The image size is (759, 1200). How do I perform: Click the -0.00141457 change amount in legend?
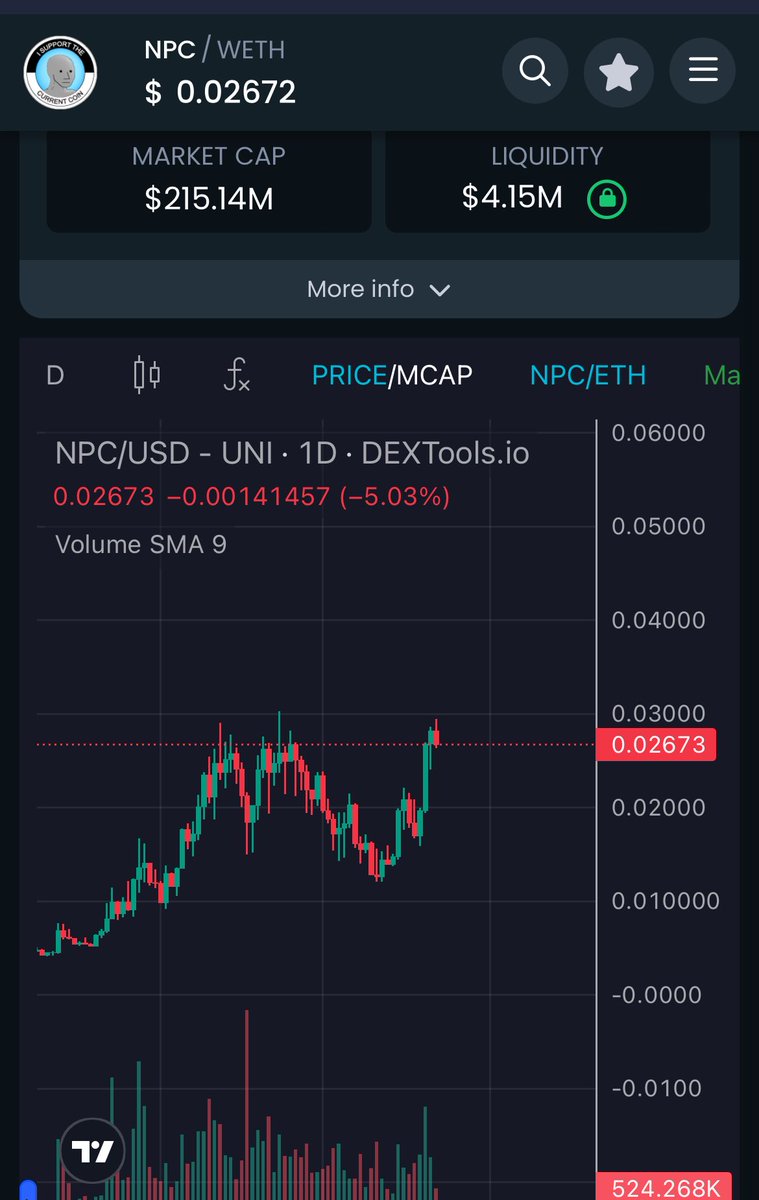pyautogui.click(x=248, y=496)
